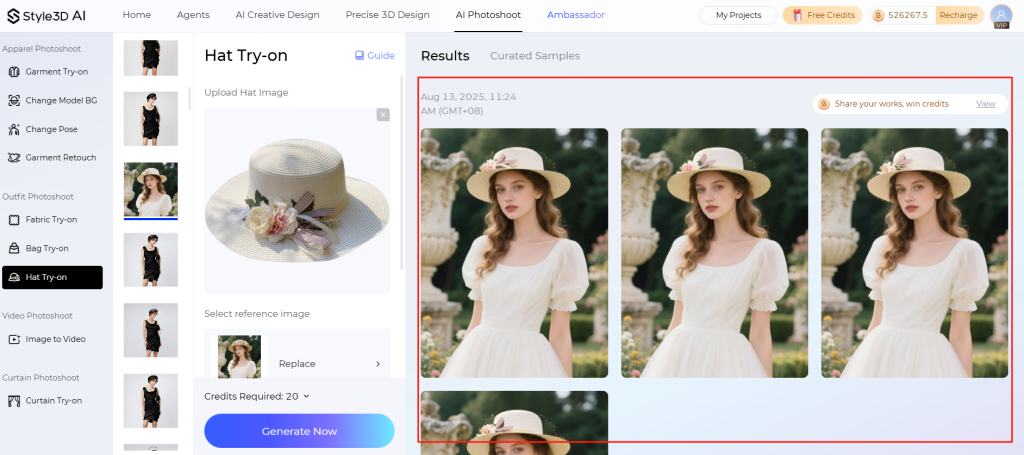The image size is (1024, 455).
Task: Open the Agents menu
Action: [x=193, y=15]
